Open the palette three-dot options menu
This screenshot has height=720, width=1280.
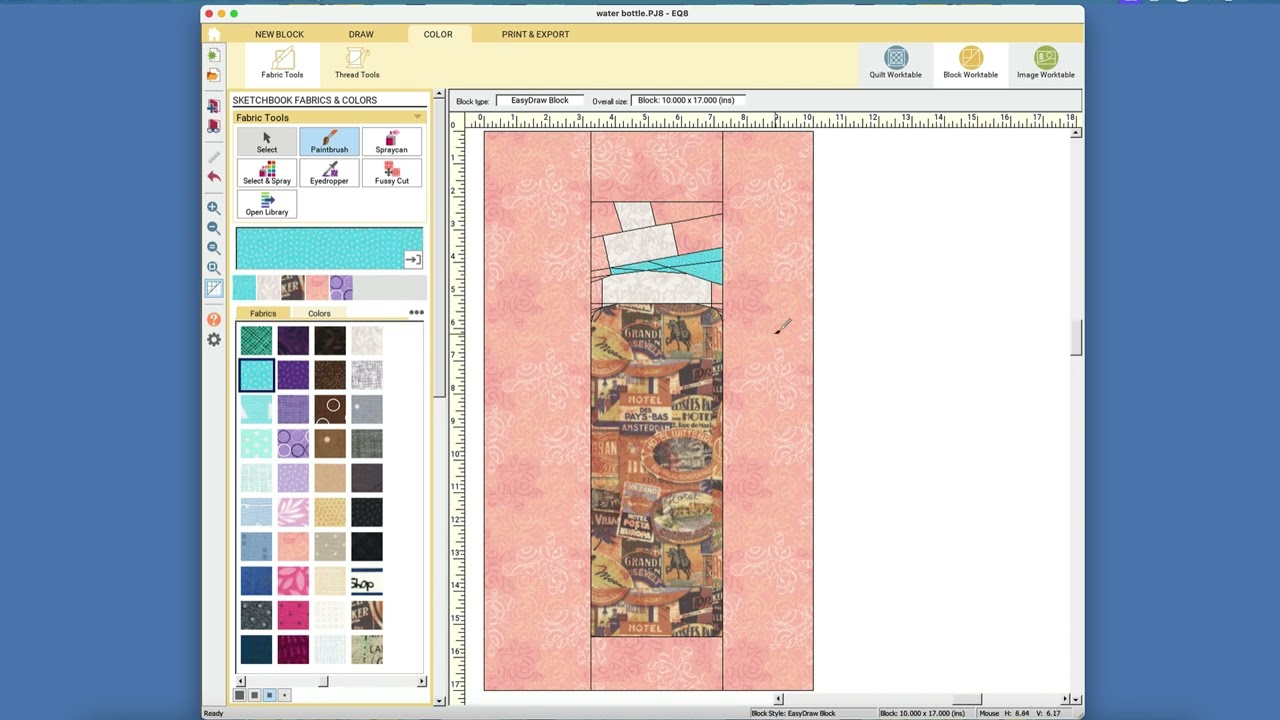[416, 313]
